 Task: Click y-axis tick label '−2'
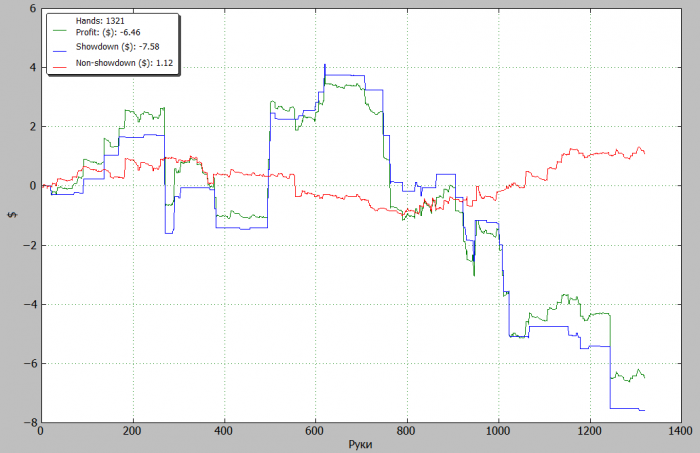click(x=30, y=245)
